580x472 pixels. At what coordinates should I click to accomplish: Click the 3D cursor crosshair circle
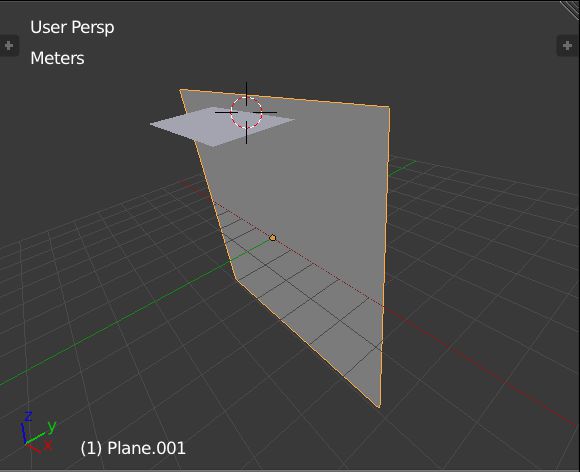tap(246, 112)
